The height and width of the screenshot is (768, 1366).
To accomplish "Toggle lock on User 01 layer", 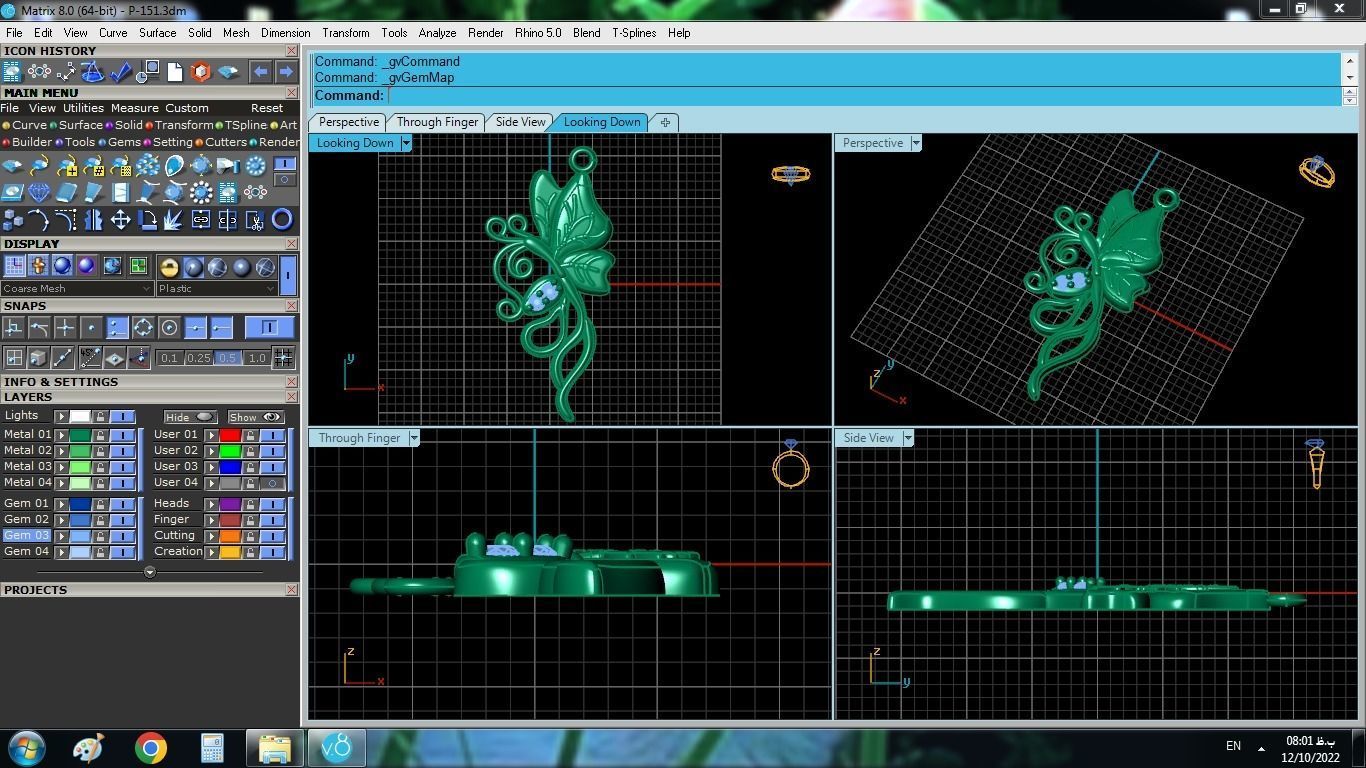I will pyautogui.click(x=250, y=435).
